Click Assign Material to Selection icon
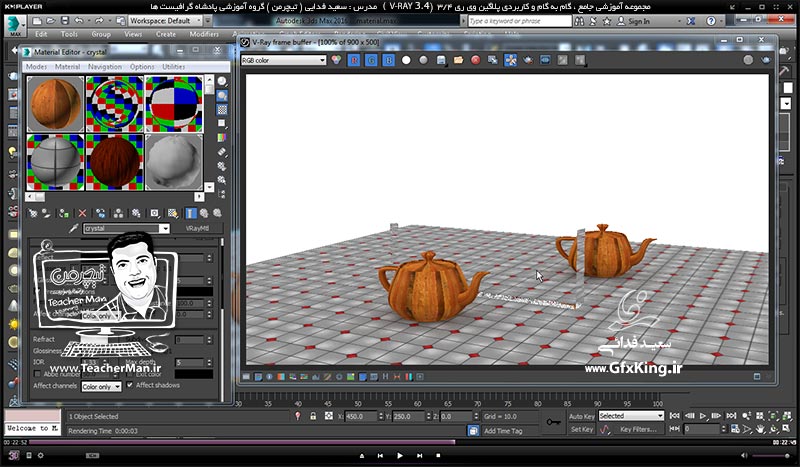This screenshot has height=467, width=800. click(x=64, y=213)
